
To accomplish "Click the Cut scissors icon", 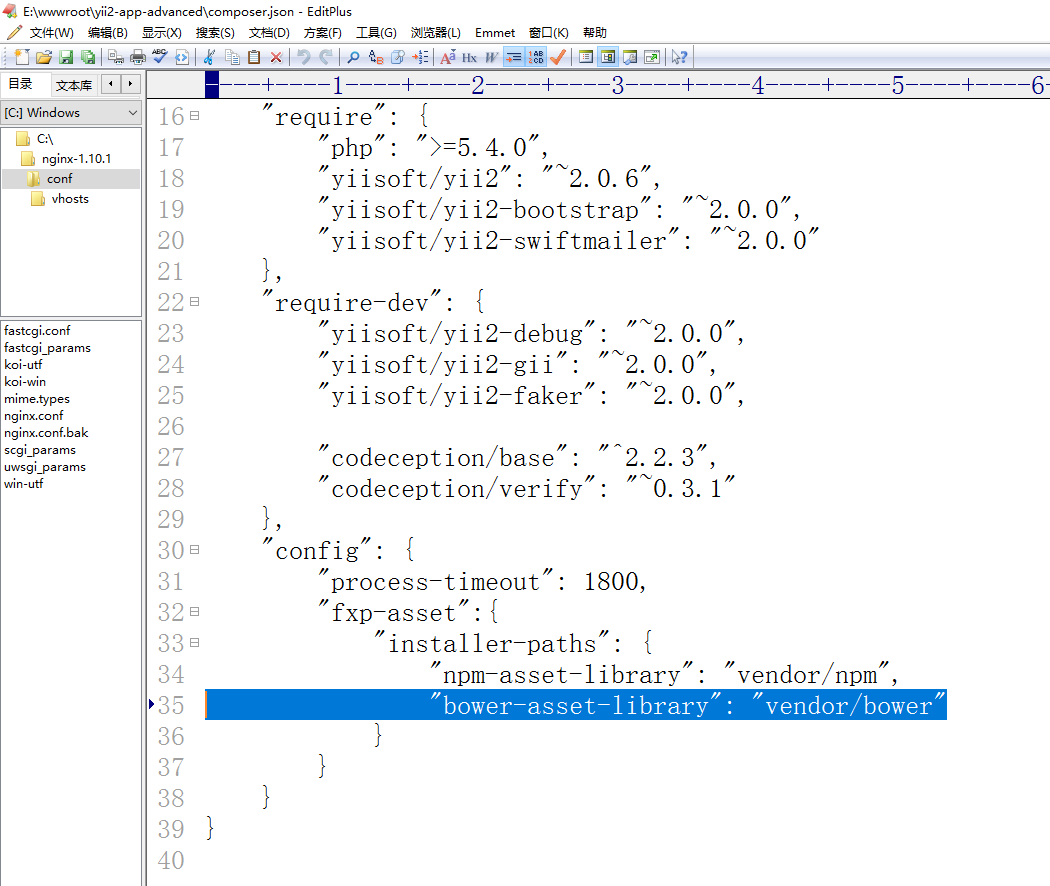I will (211, 57).
